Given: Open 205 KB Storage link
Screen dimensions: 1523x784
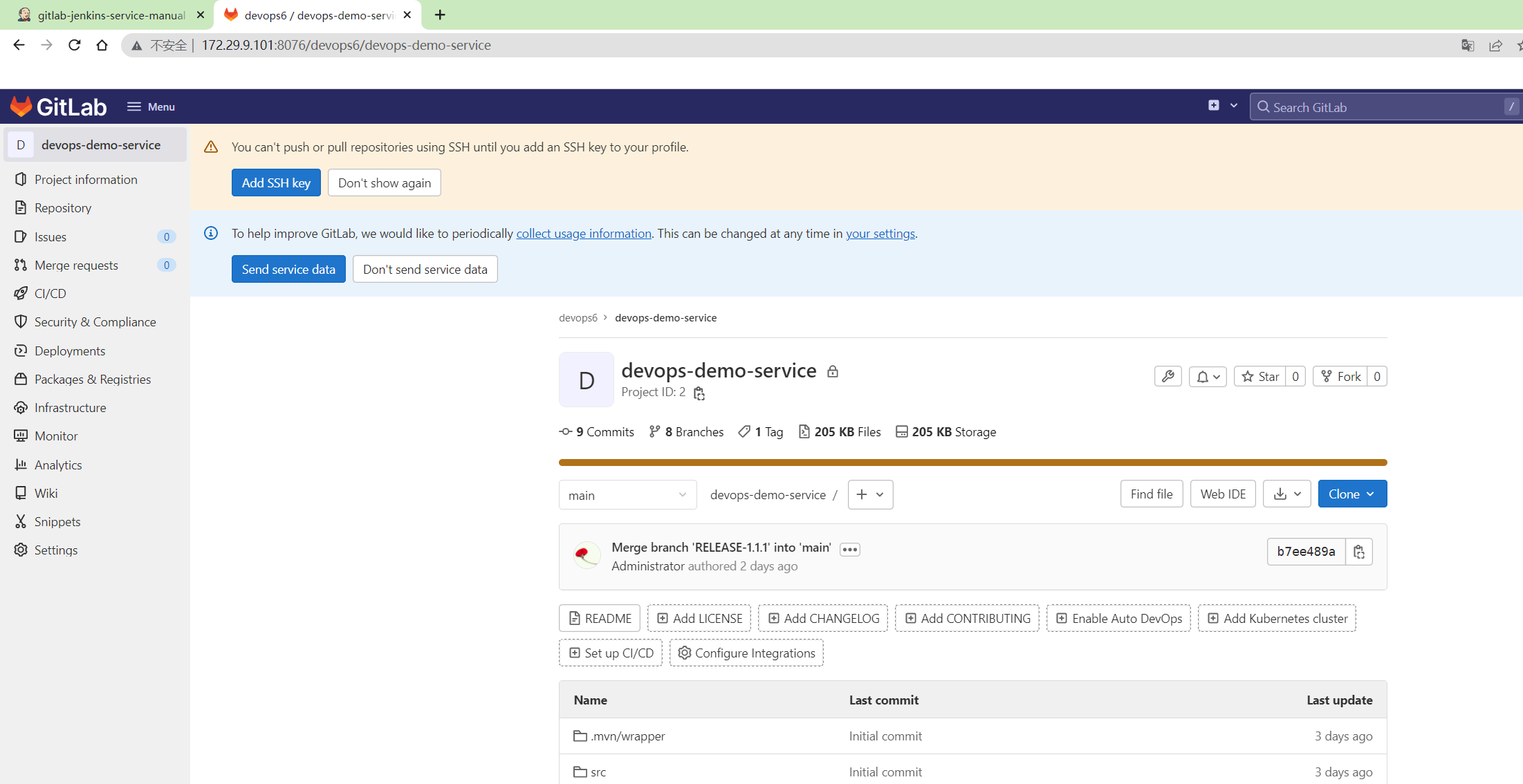Looking at the screenshot, I should coord(945,431).
